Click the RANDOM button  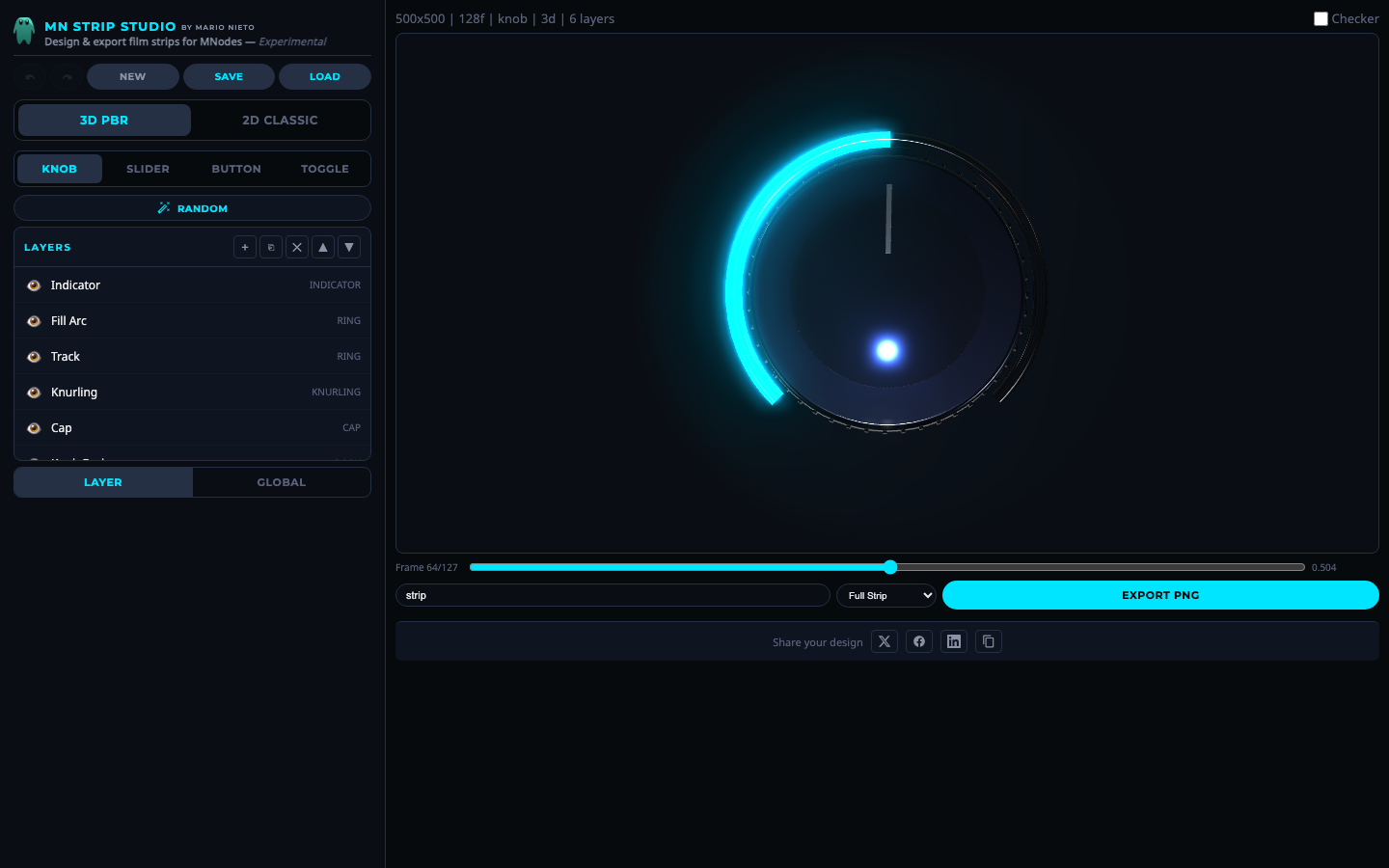(x=192, y=207)
